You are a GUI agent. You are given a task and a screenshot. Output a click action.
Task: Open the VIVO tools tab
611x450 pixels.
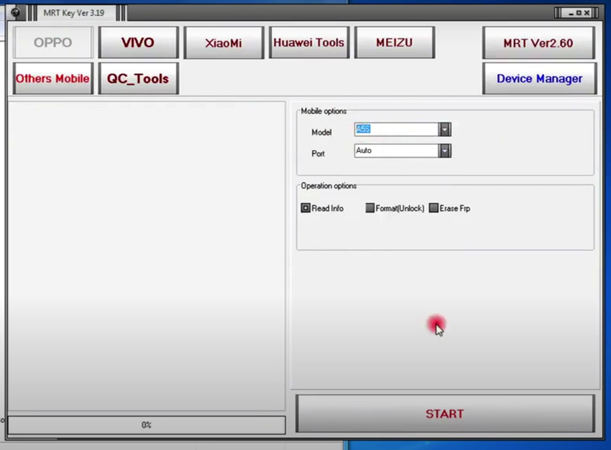pos(138,43)
